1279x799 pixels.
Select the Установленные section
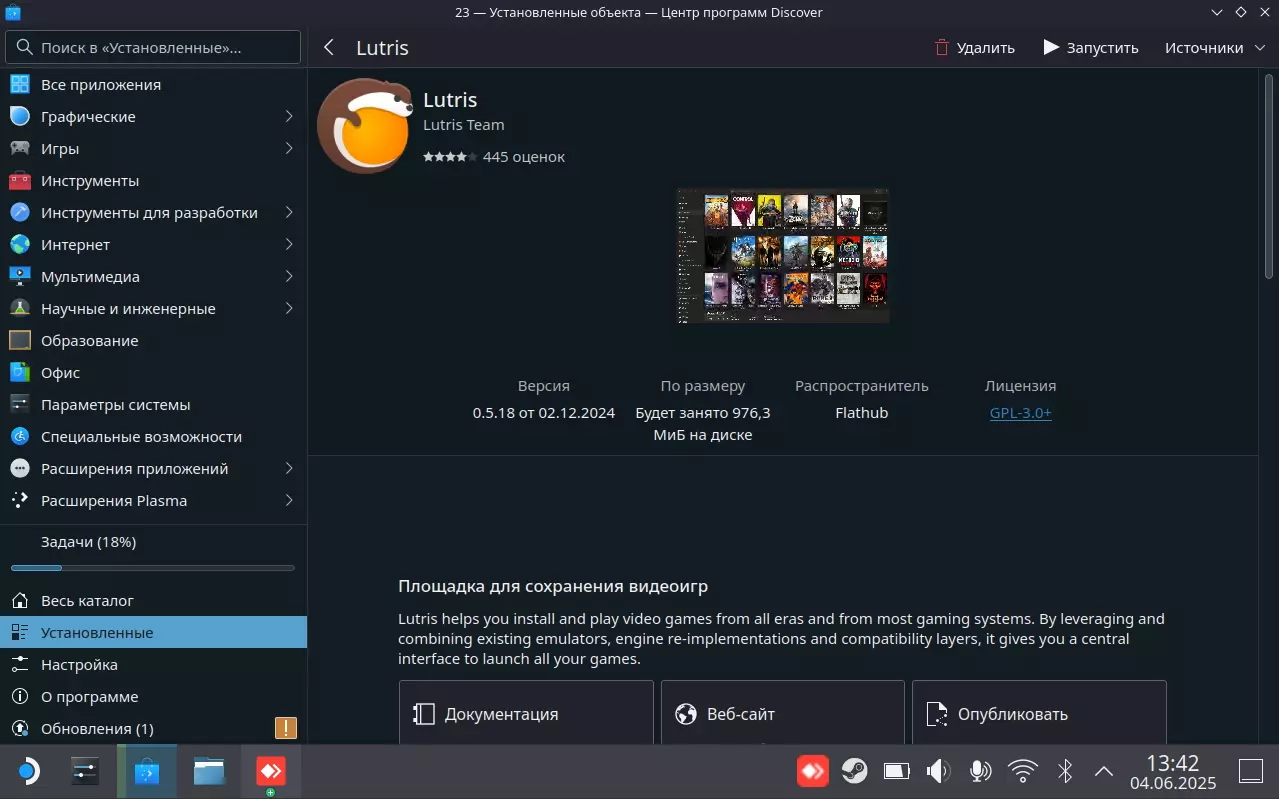[153, 633]
